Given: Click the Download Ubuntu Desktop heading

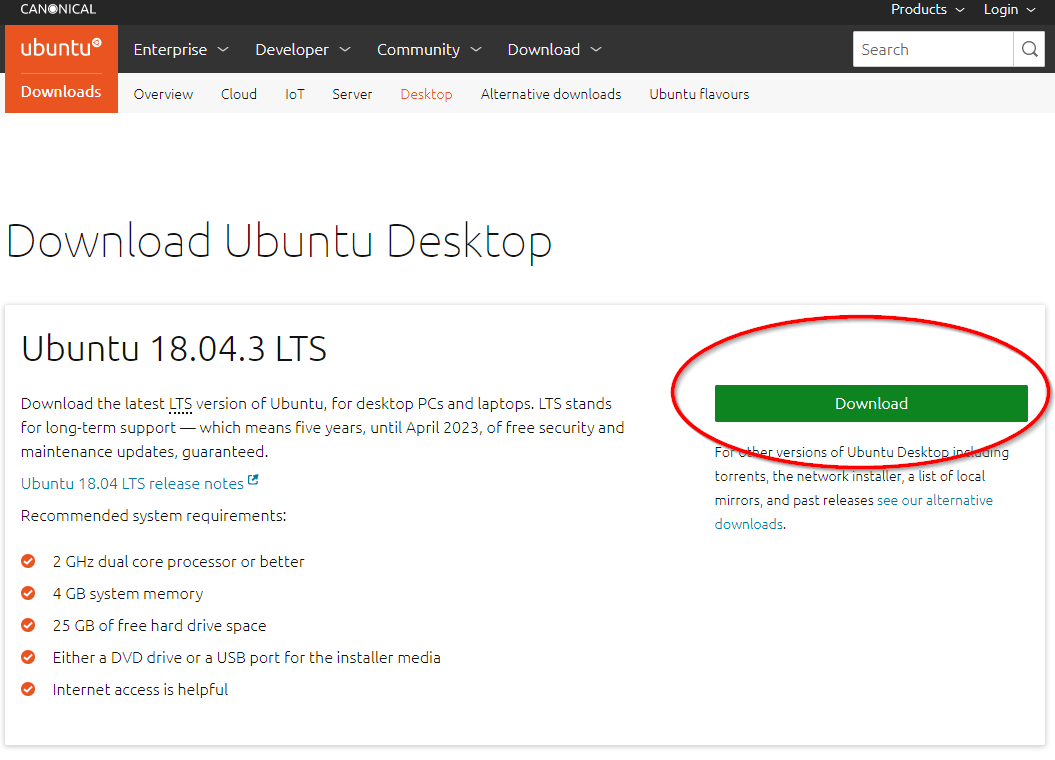Looking at the screenshot, I should 279,242.
